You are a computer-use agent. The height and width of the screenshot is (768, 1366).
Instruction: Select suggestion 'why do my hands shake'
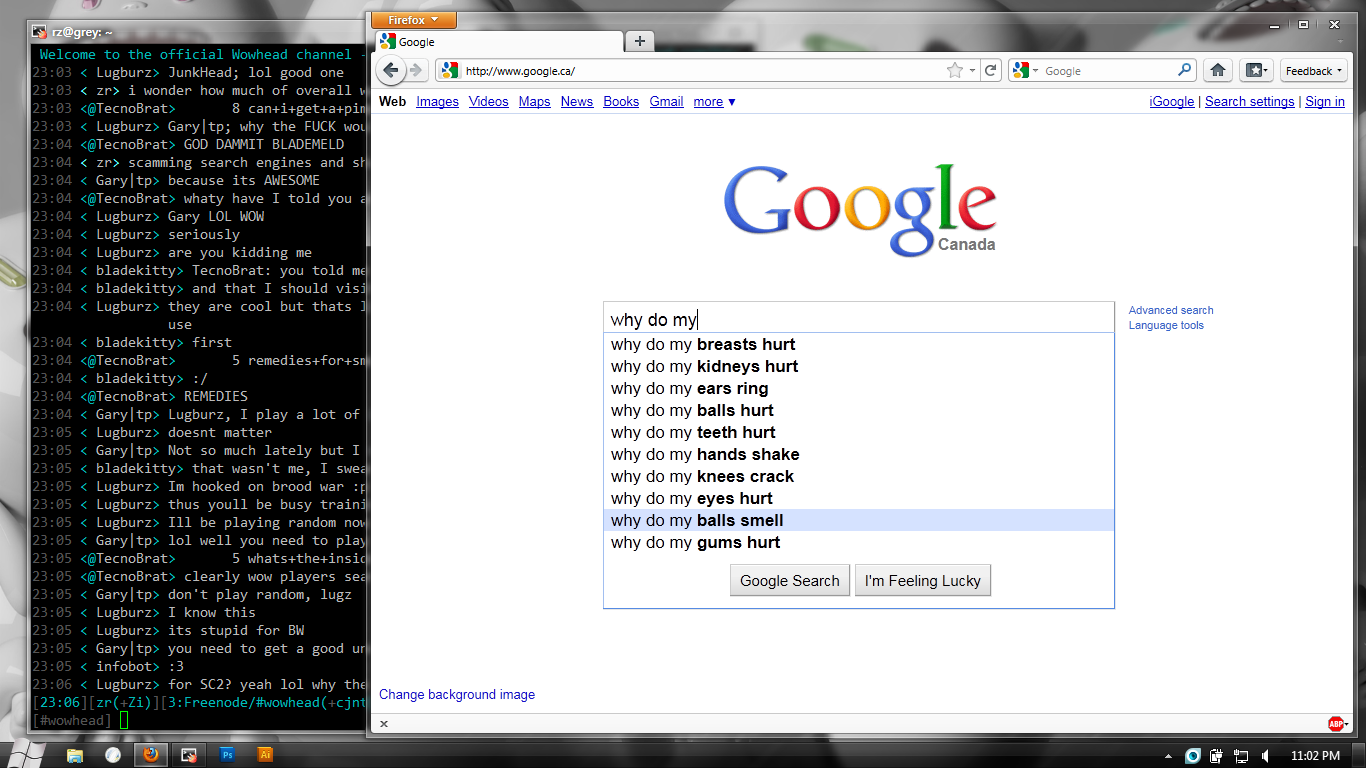pos(858,454)
